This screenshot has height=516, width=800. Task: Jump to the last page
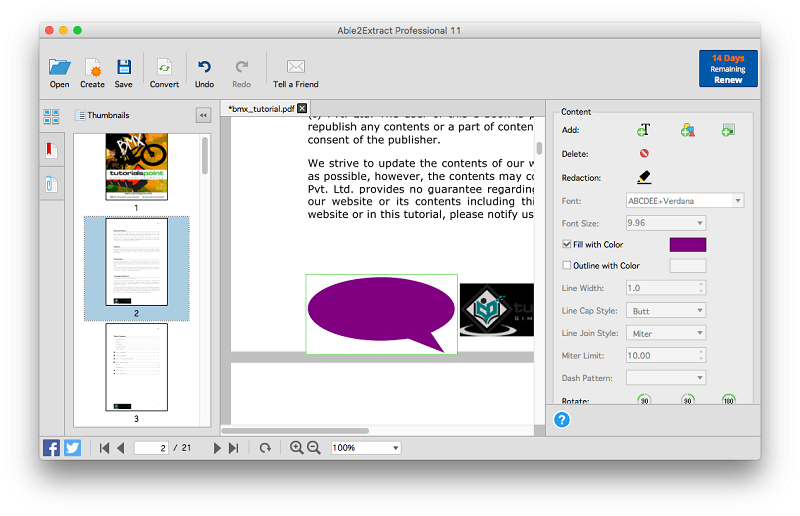(234, 448)
